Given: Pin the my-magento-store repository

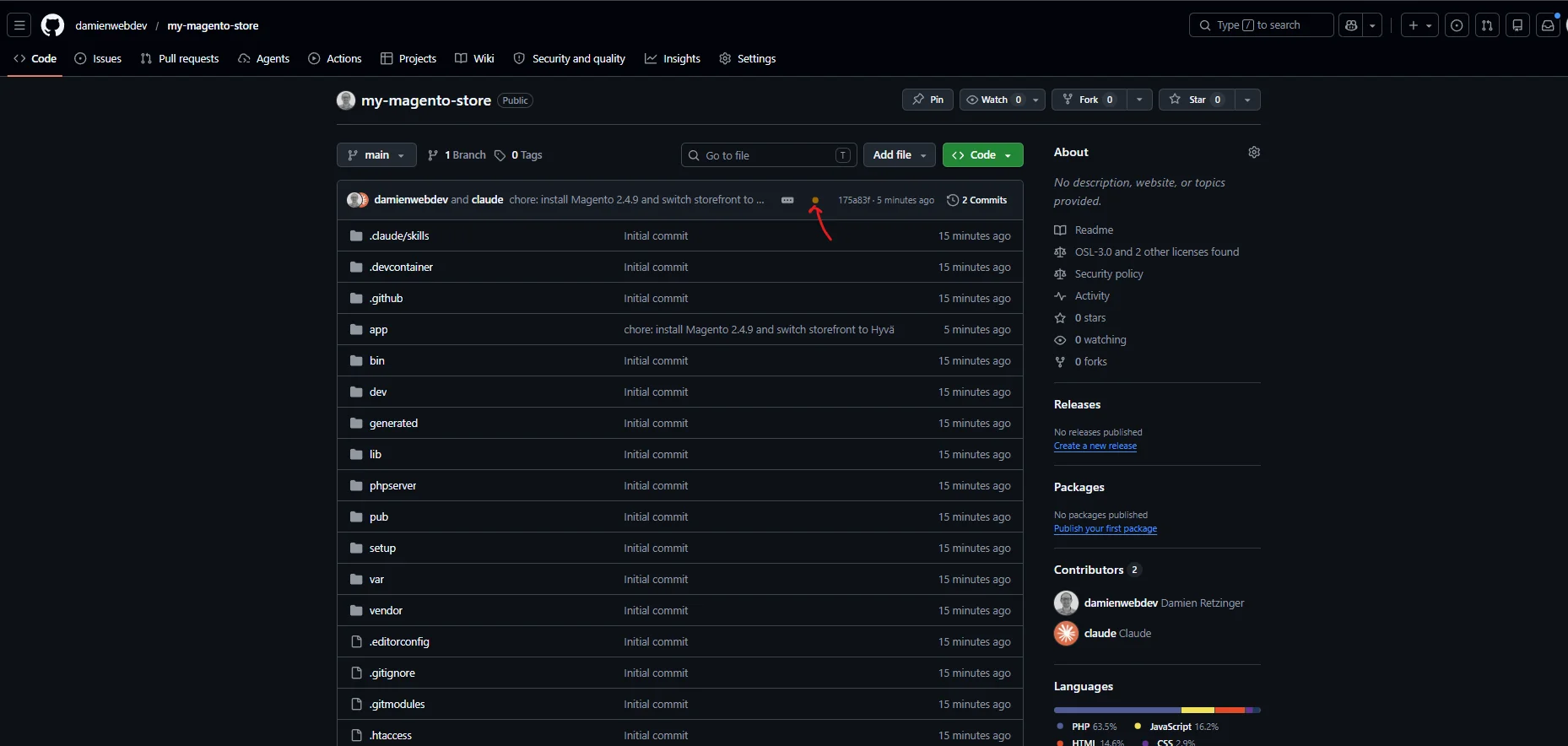Looking at the screenshot, I should [x=927, y=100].
